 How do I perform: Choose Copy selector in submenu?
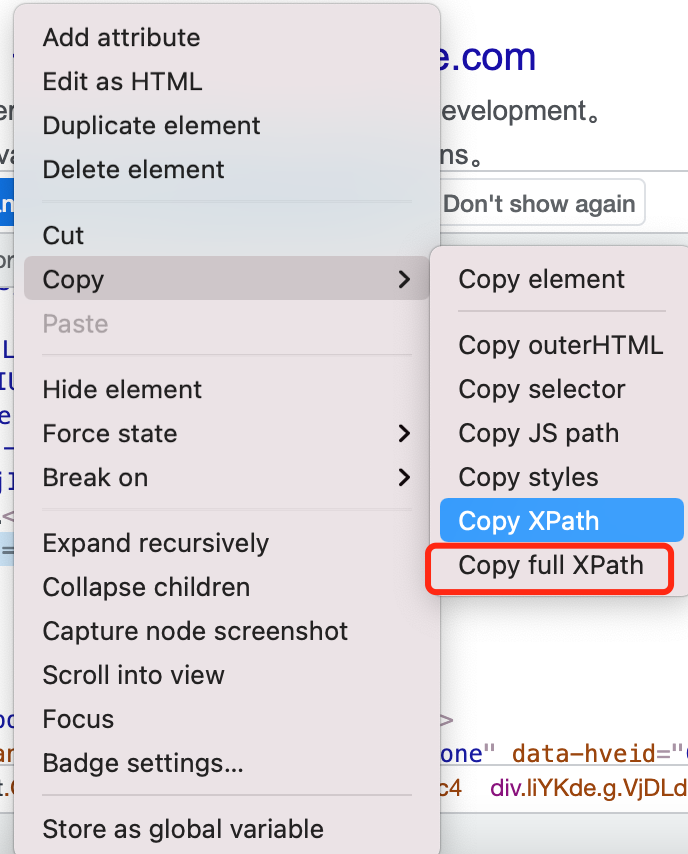point(542,390)
